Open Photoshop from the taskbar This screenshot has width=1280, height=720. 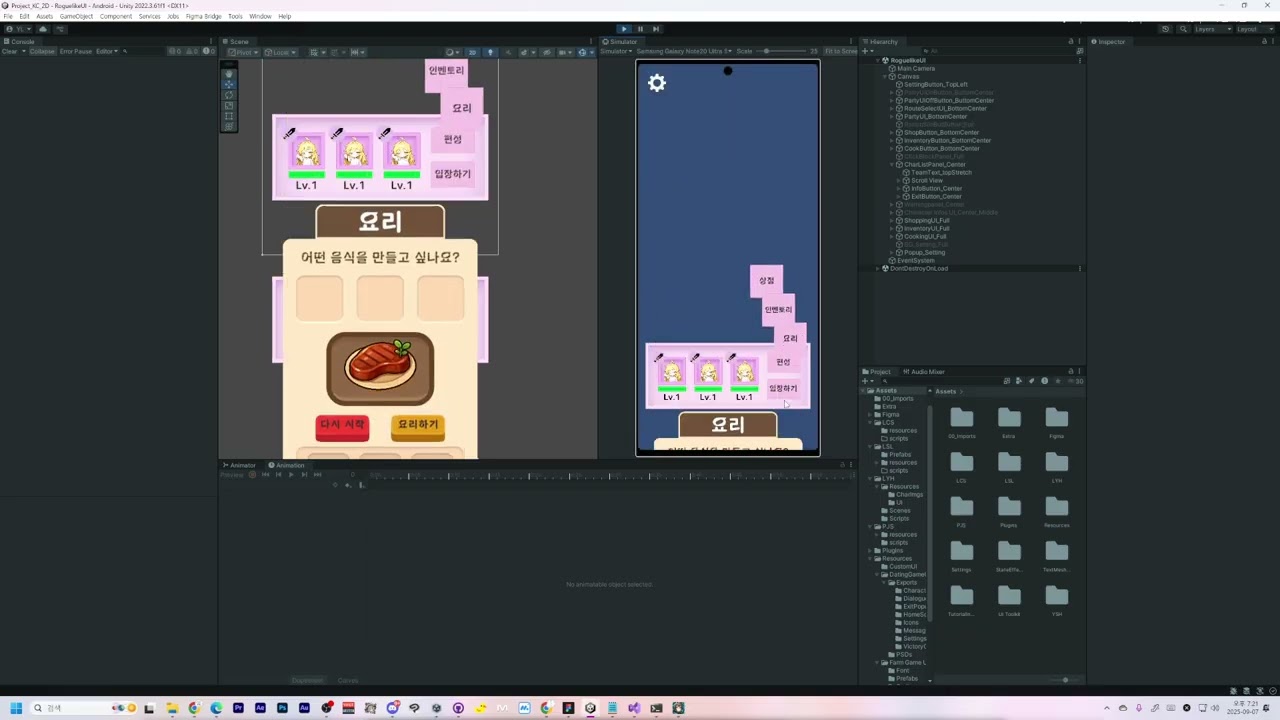tap(282, 708)
